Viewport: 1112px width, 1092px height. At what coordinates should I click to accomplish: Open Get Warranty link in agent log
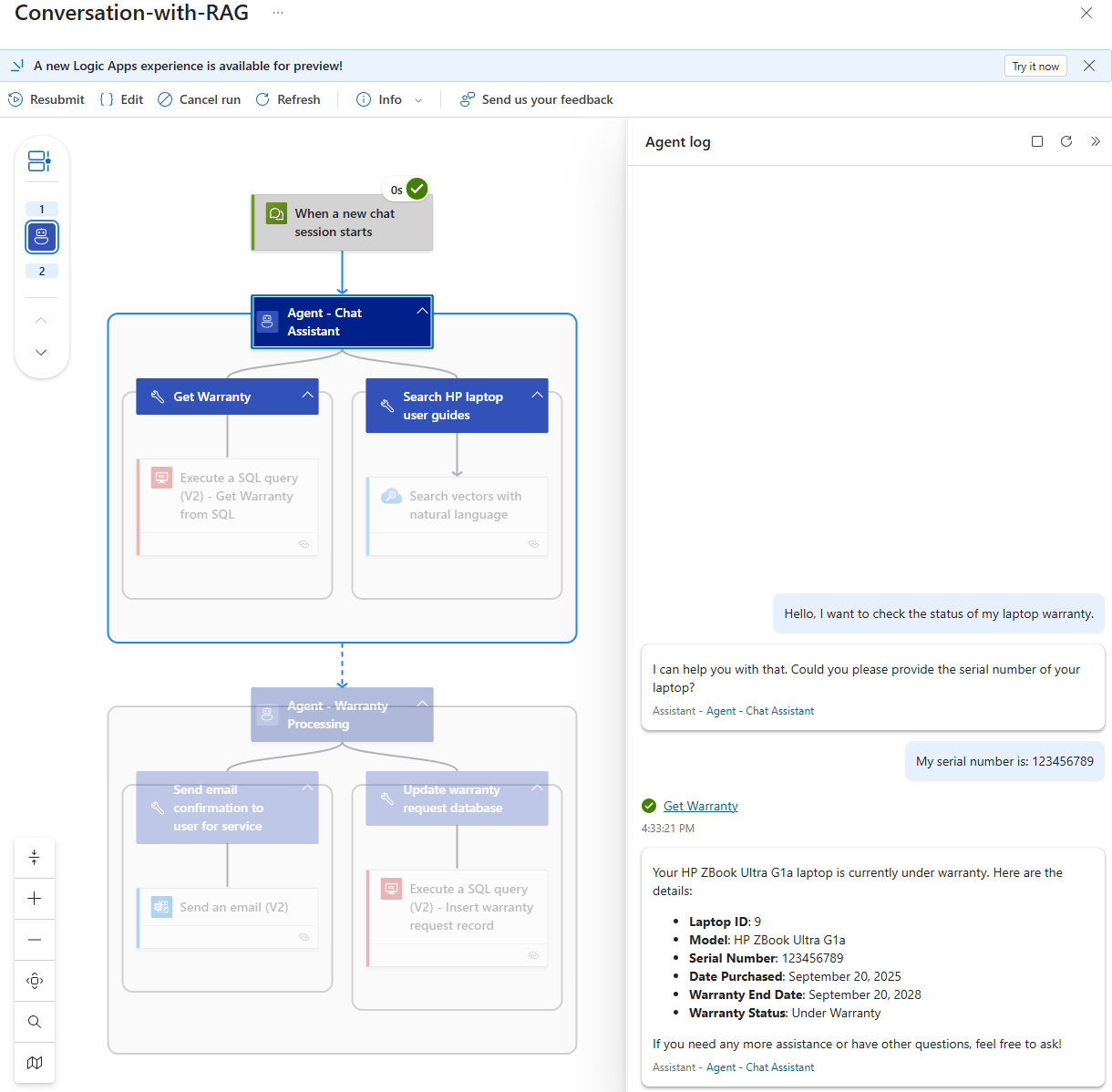point(700,806)
